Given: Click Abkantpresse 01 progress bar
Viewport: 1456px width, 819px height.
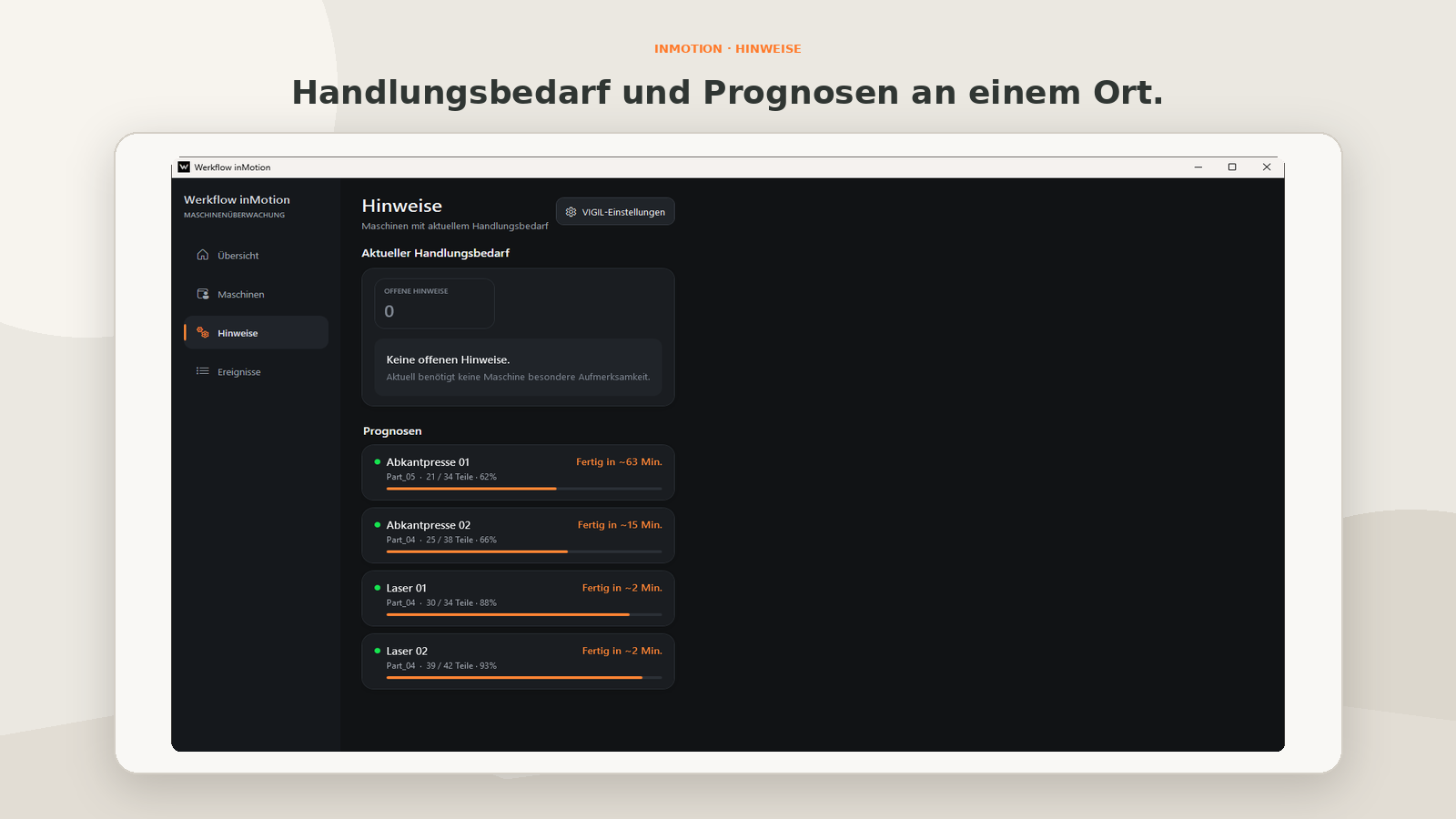Looking at the screenshot, I should tap(524, 489).
